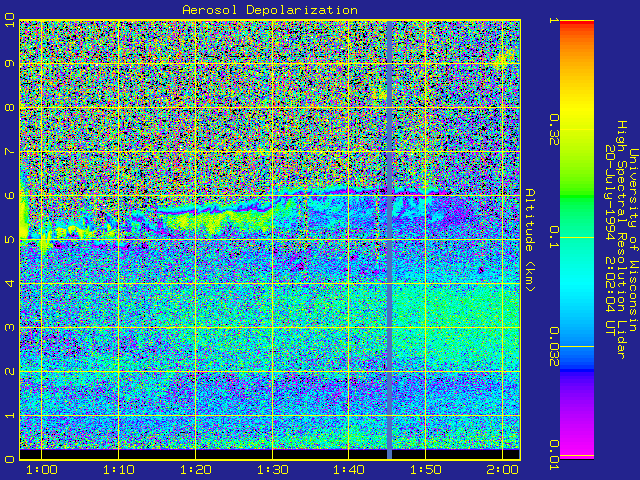The width and height of the screenshot is (640, 480).
Task: Click colorbar label 0.32
Action: [554, 130]
